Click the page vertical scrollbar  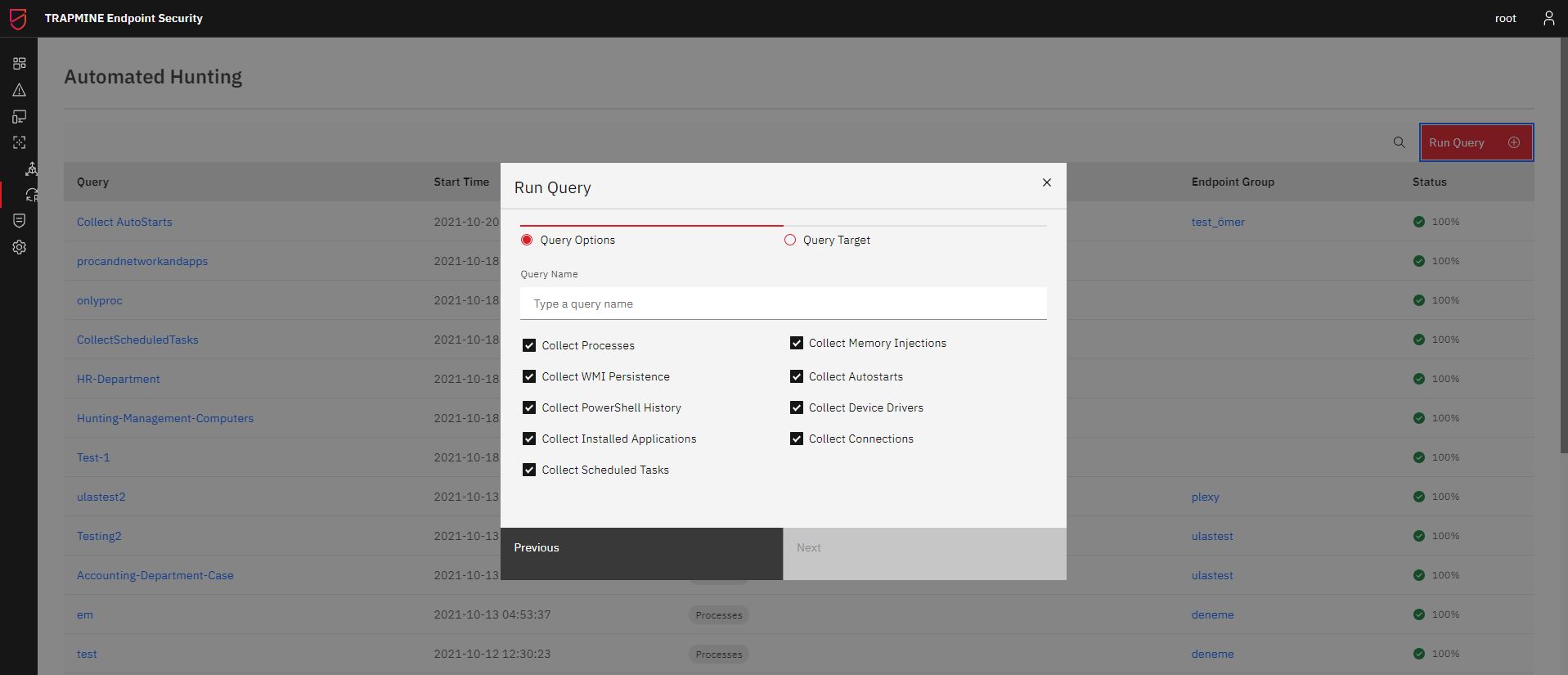click(x=1564, y=245)
